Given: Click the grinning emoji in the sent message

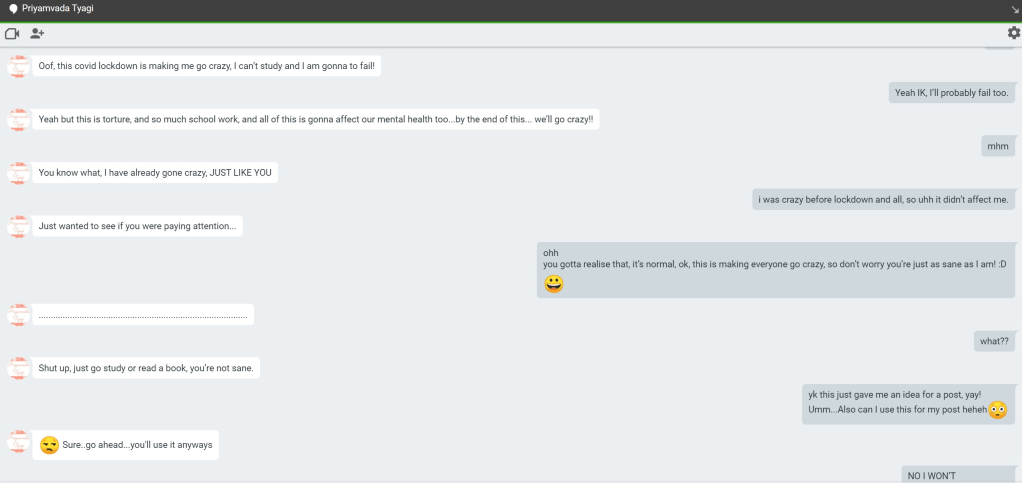Looking at the screenshot, I should pos(554,284).
